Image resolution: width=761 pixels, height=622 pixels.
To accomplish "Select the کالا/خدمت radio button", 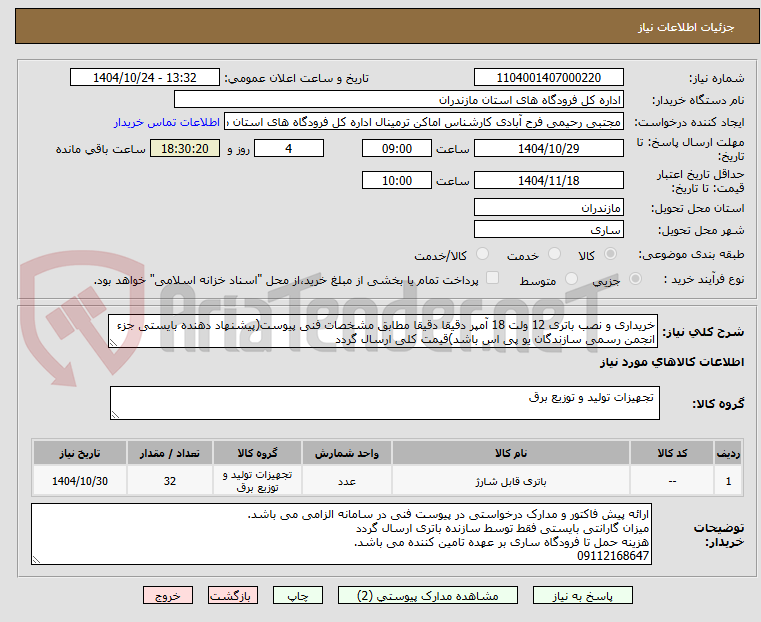I will (482, 254).
